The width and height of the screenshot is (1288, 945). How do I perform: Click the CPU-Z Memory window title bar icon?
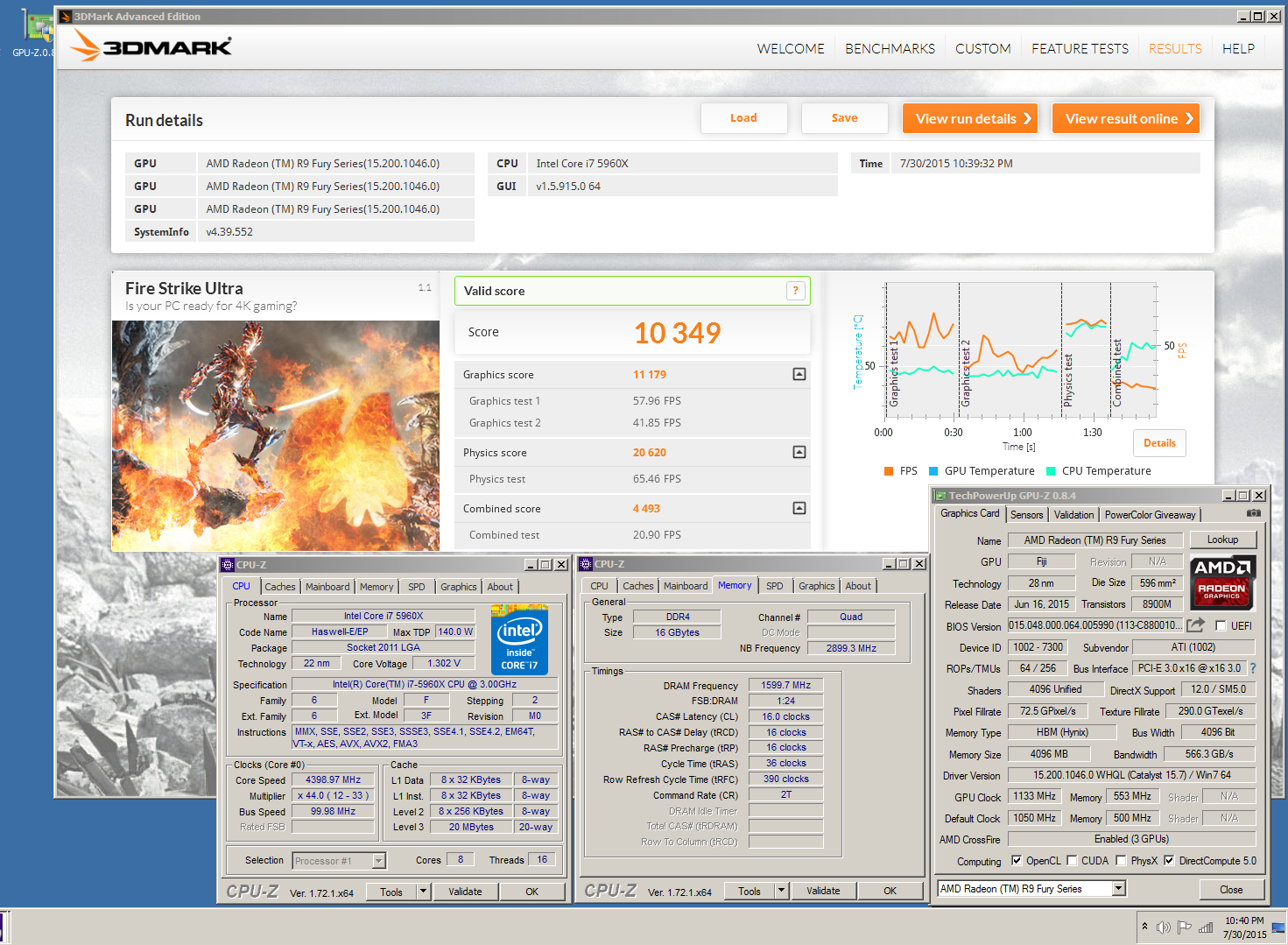pyautogui.click(x=586, y=564)
